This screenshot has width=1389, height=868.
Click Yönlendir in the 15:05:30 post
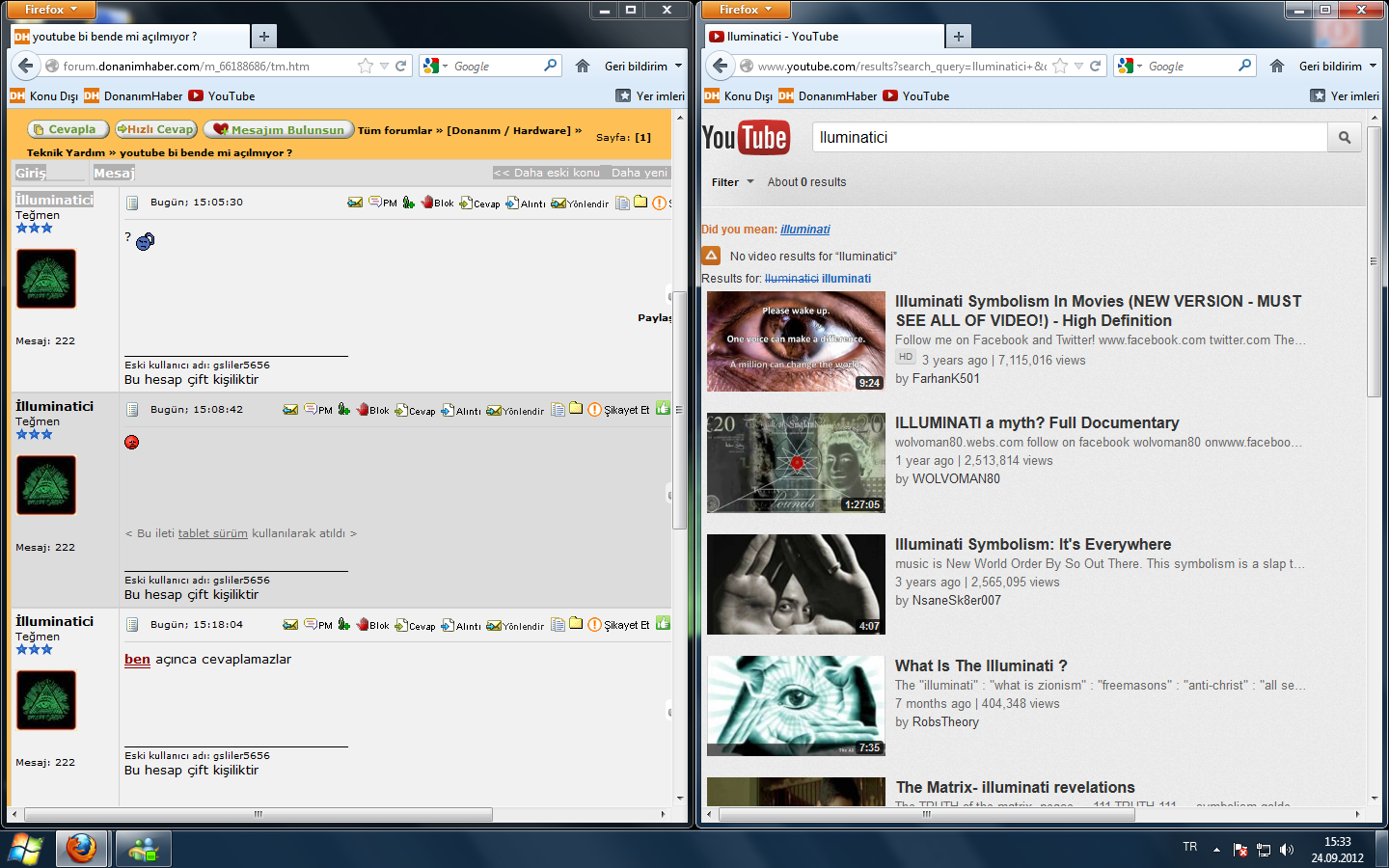point(580,203)
